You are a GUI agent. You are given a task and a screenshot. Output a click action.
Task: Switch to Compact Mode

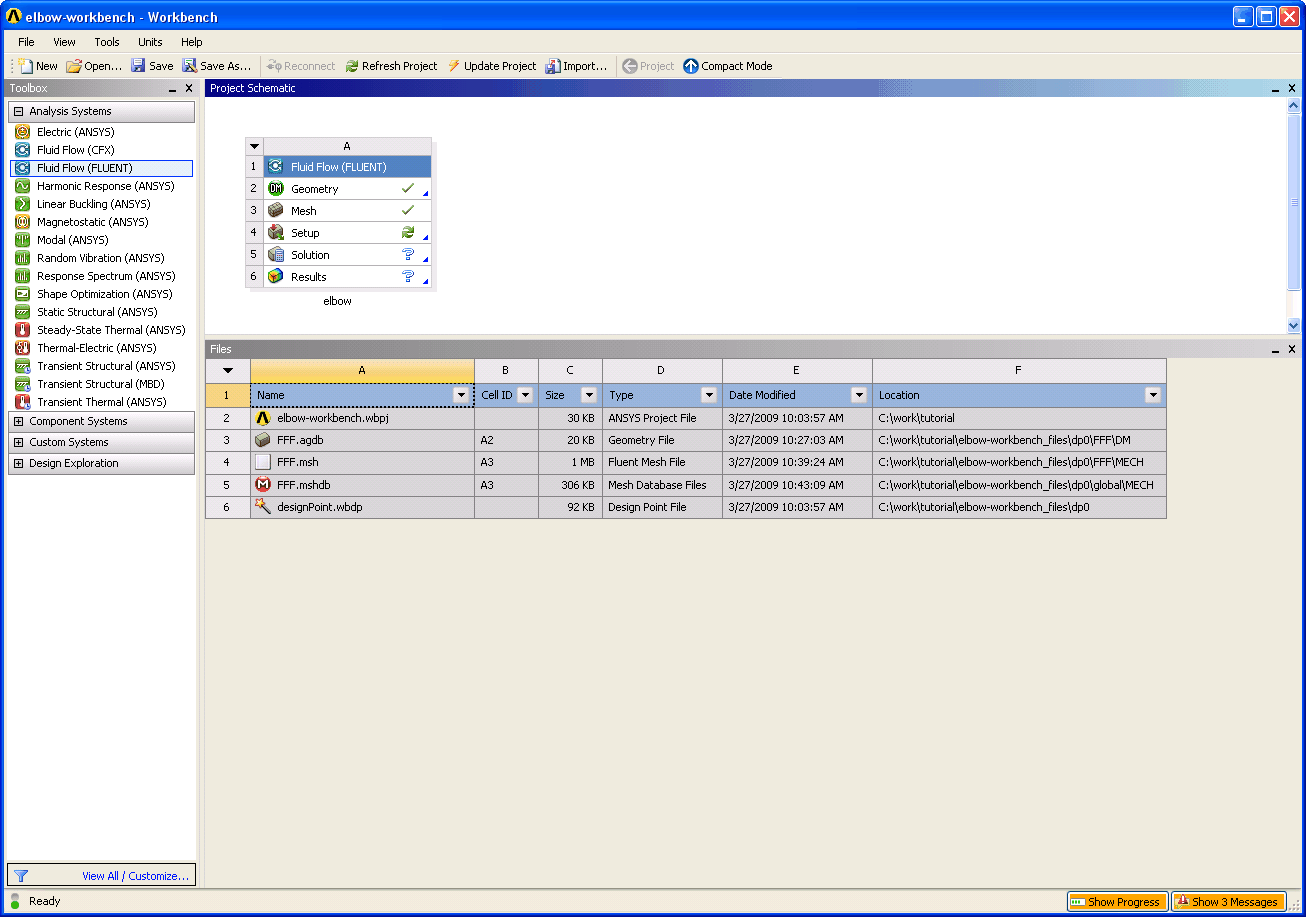pos(728,66)
